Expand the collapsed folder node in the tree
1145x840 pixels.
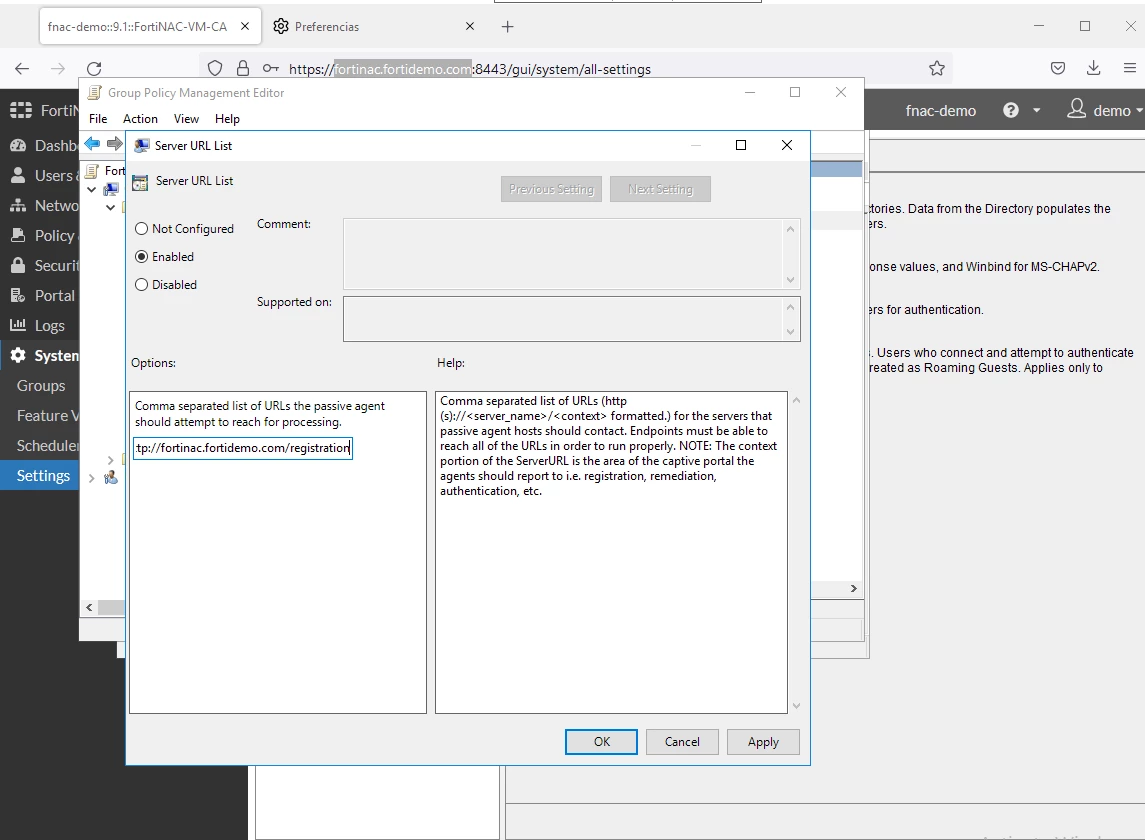(110, 460)
